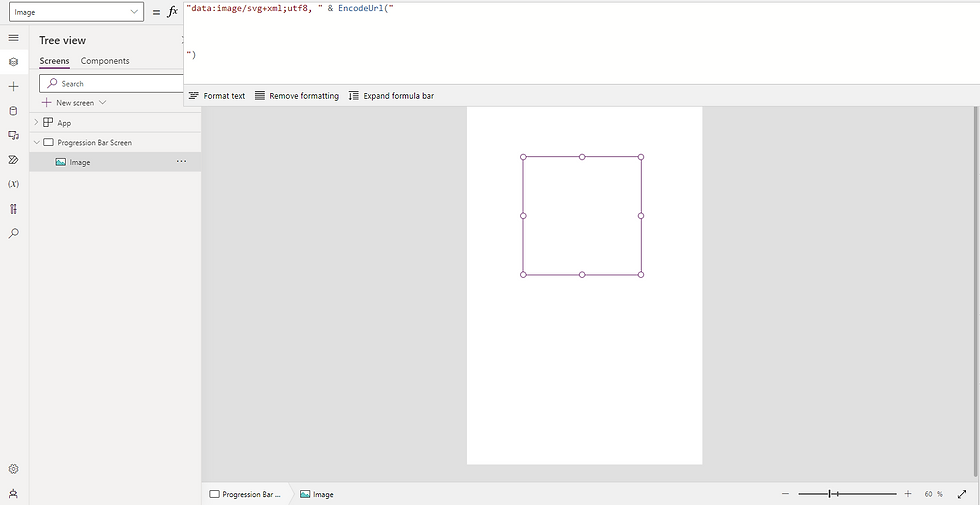Zoom in with the plus icon
980x505 pixels.
tap(908, 494)
